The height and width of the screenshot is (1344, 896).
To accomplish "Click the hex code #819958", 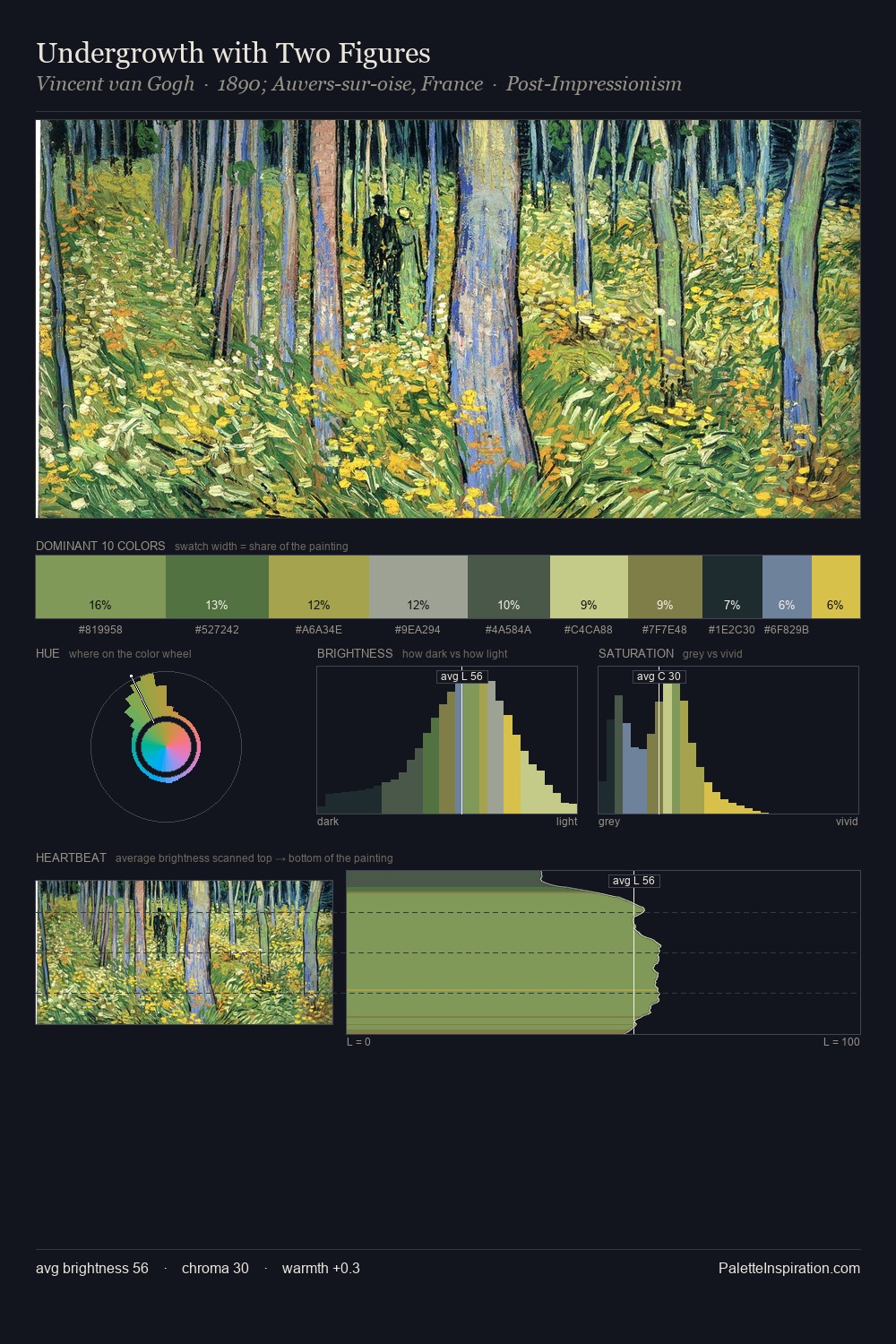I will click(x=100, y=630).
